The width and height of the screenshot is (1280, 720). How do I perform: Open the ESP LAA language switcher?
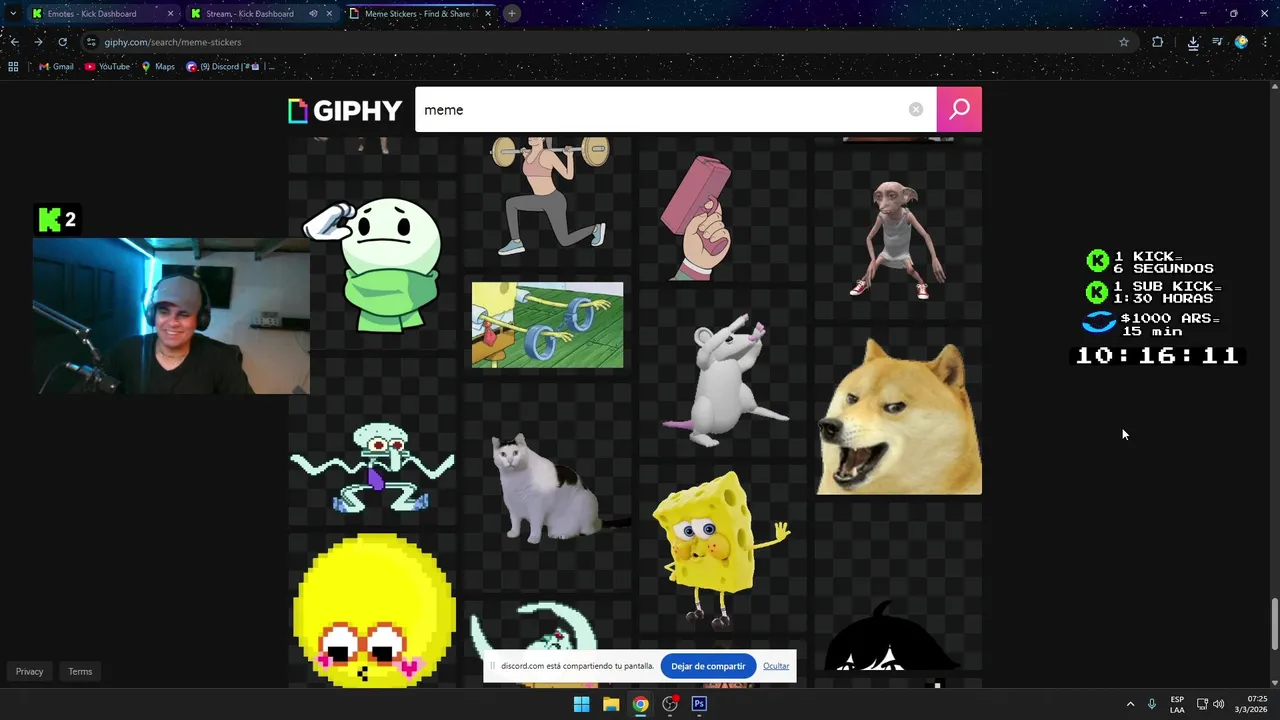tap(1177, 704)
